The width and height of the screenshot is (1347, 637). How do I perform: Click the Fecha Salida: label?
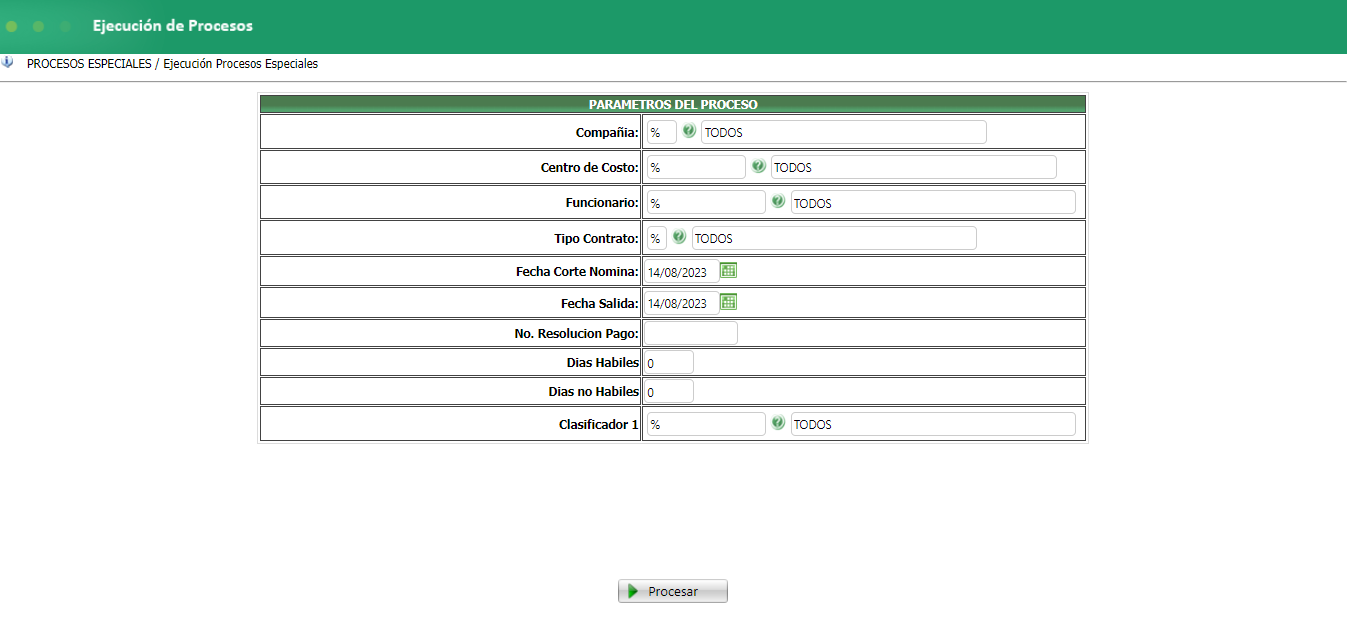pos(600,303)
